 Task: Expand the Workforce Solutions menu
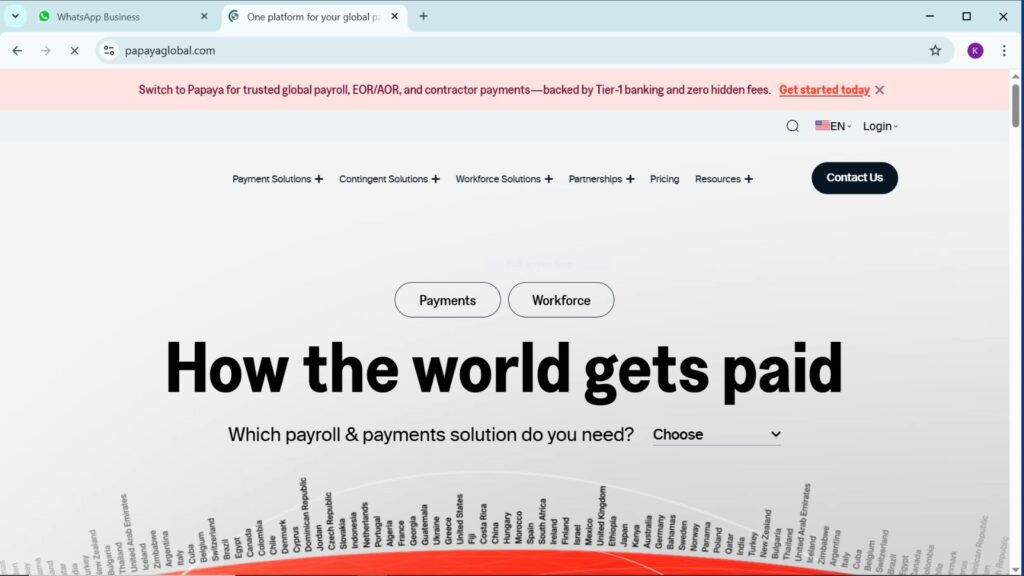[504, 179]
